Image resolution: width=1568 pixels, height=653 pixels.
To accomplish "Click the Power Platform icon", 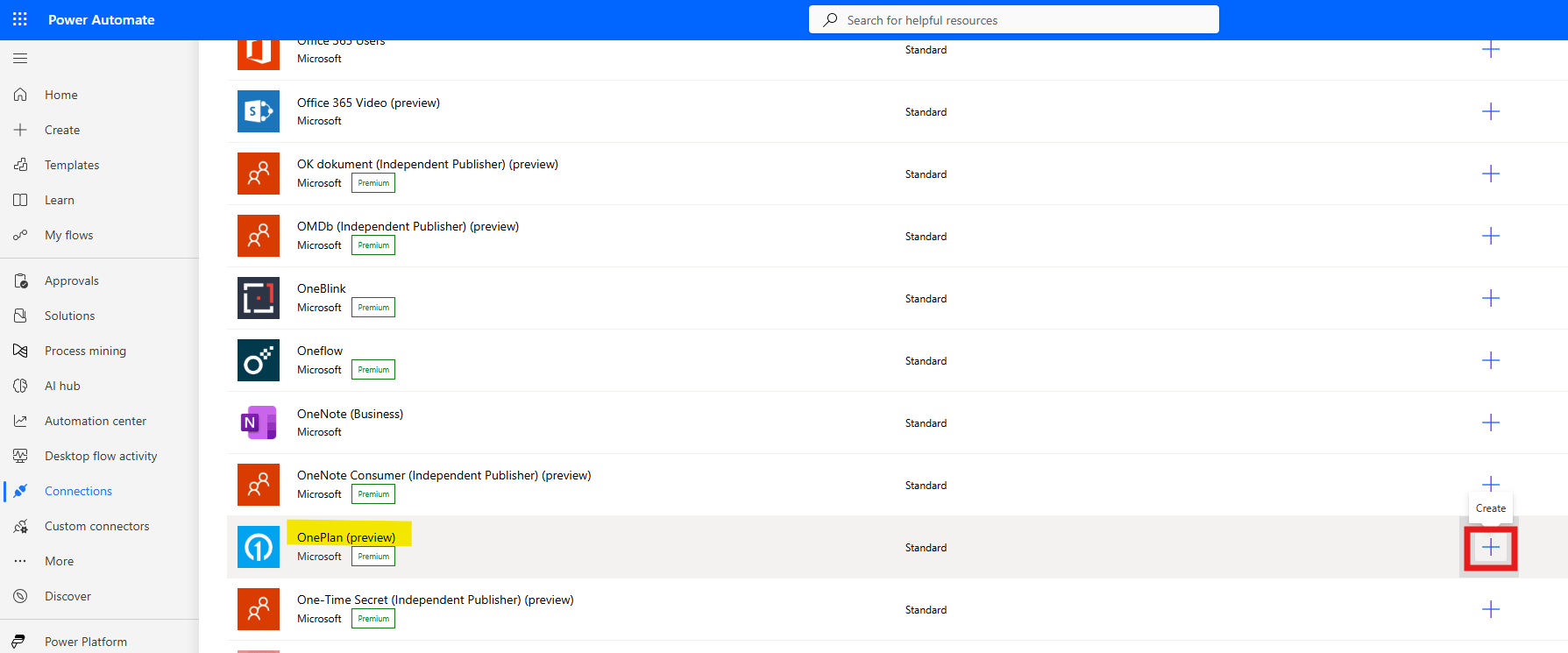I will pos(18,642).
